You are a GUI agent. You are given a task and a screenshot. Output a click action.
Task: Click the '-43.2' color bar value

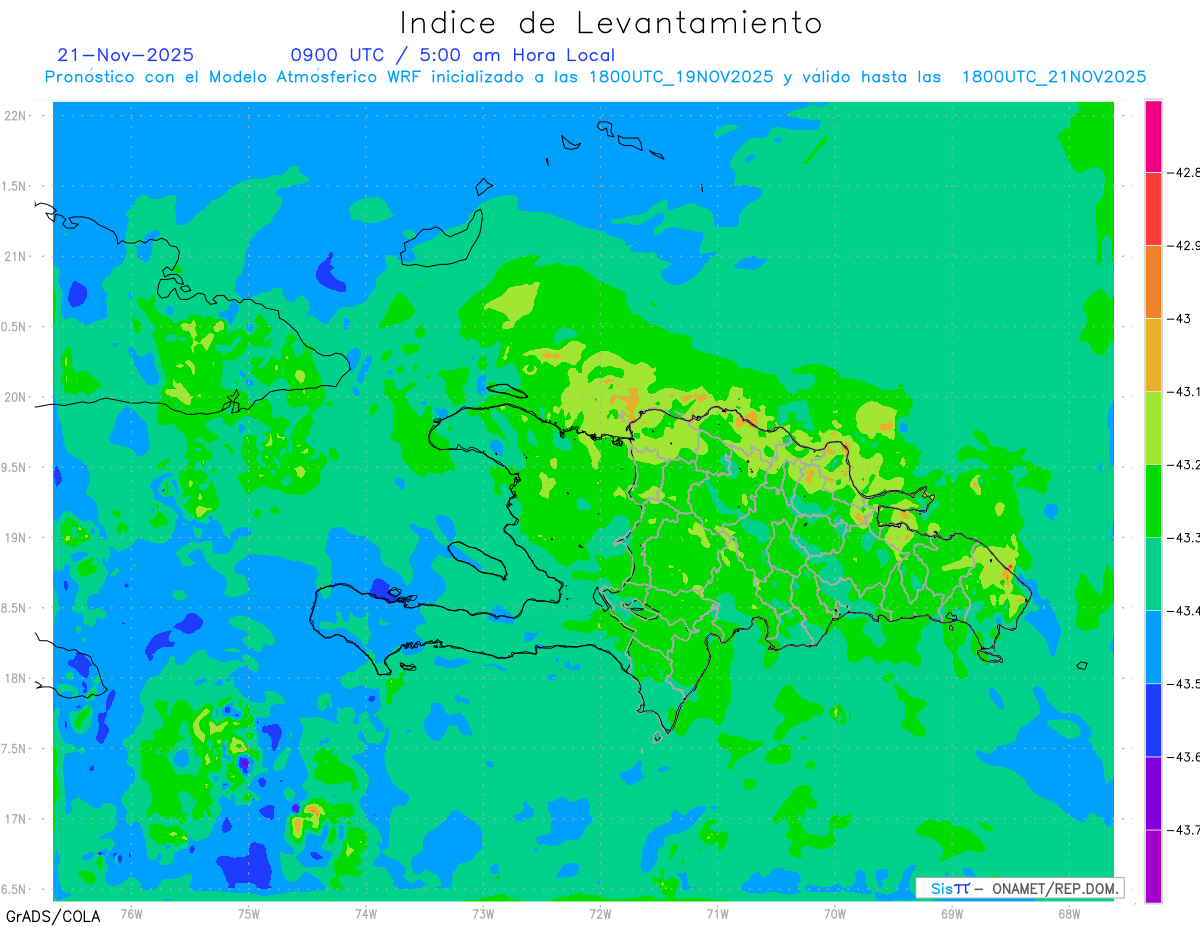click(1182, 465)
